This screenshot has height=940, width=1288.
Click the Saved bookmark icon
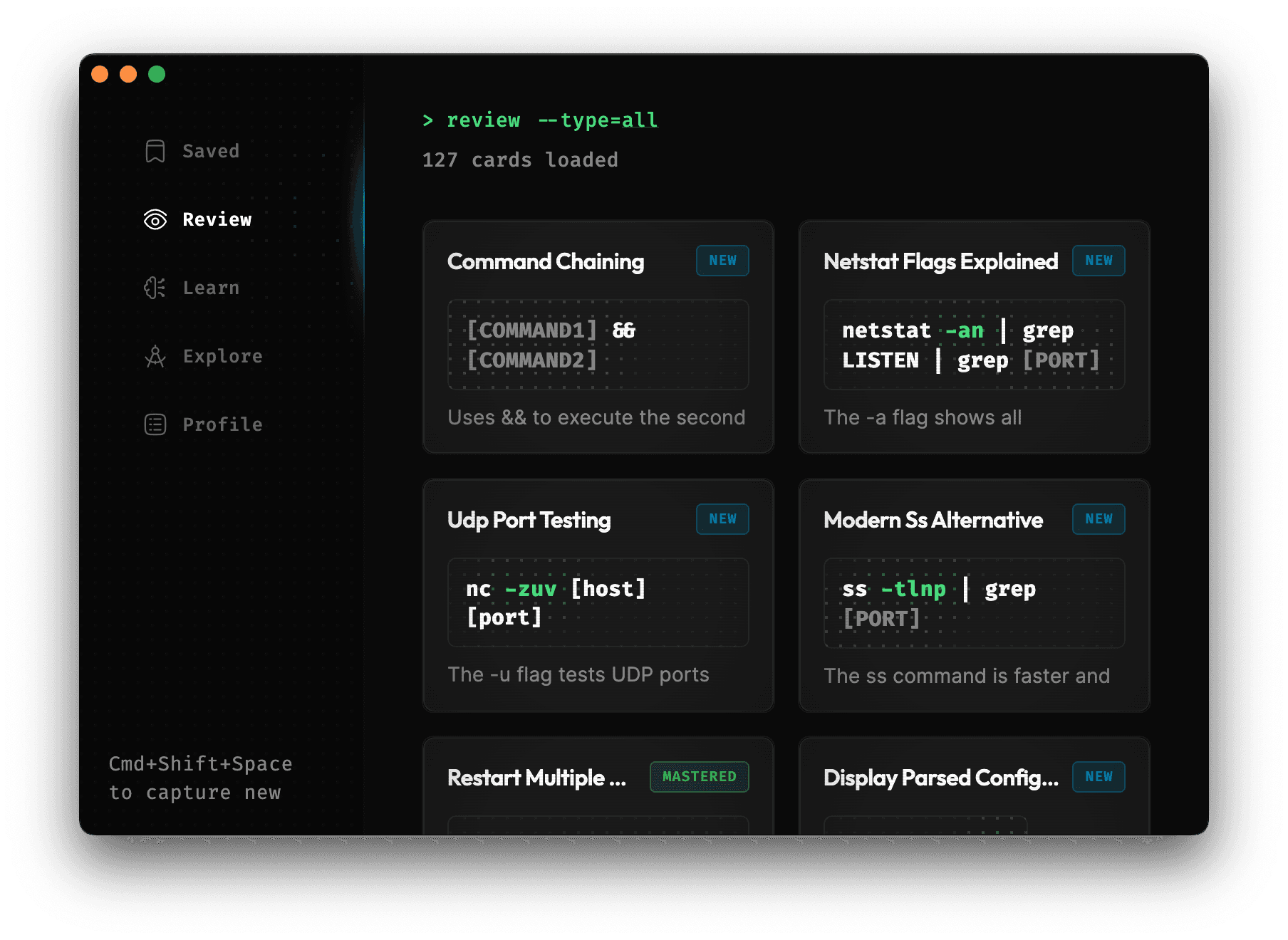pos(155,151)
